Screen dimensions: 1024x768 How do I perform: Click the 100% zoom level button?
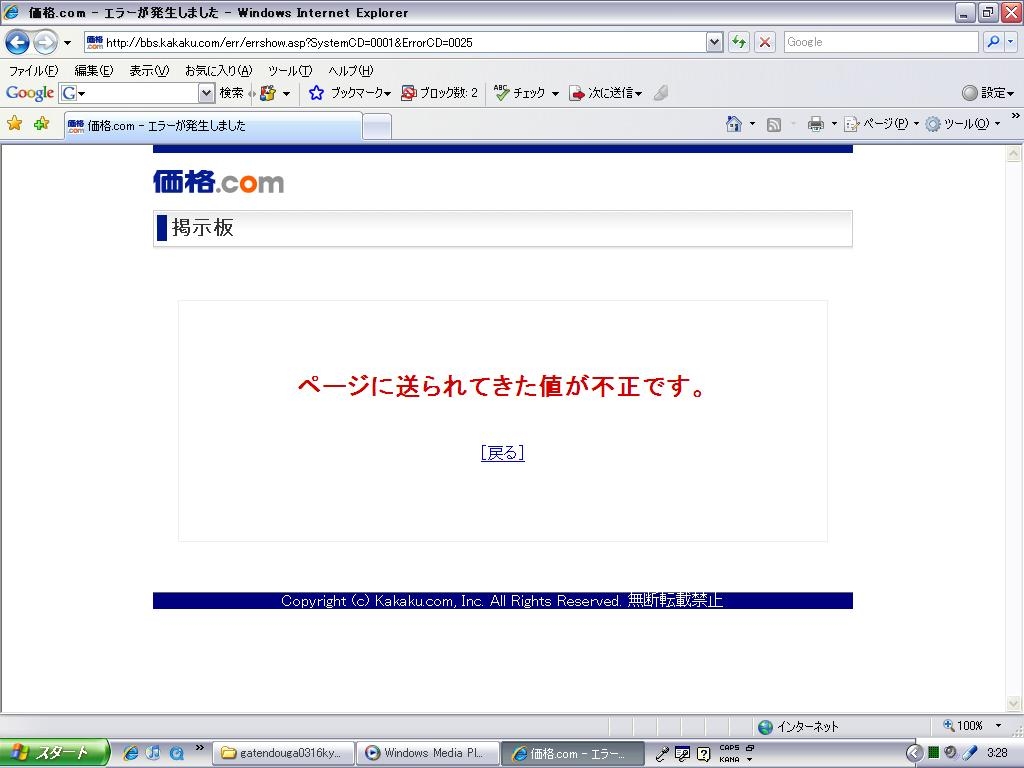[x=963, y=726]
